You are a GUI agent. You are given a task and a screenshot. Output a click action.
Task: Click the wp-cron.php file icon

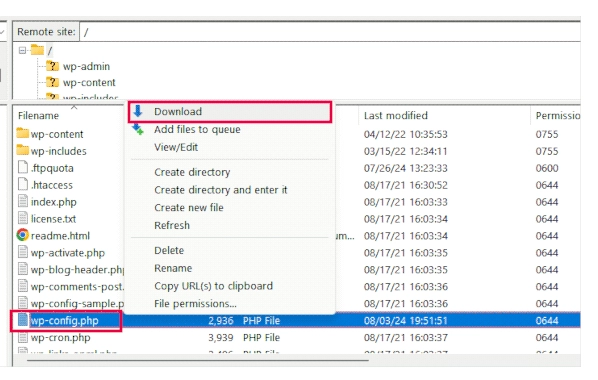pos(23,337)
